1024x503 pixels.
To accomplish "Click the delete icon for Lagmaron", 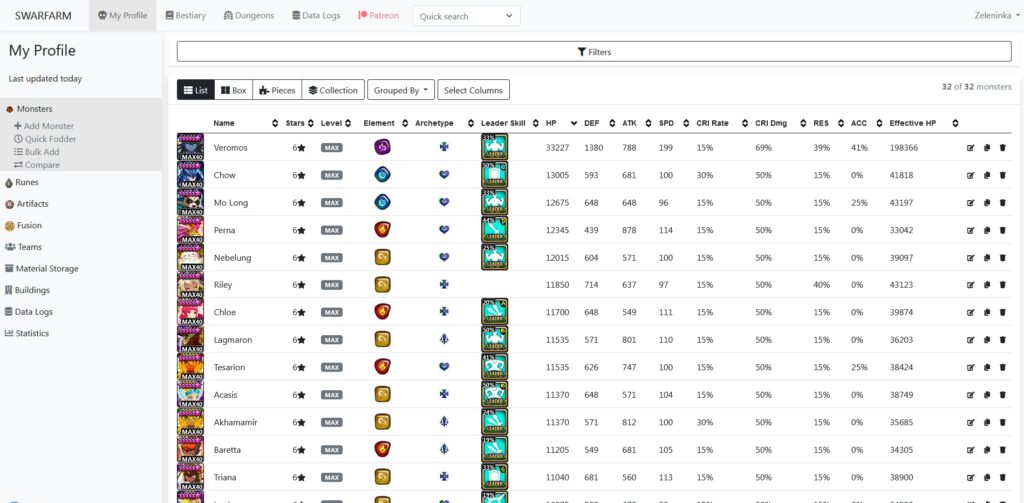I will tap(1002, 340).
